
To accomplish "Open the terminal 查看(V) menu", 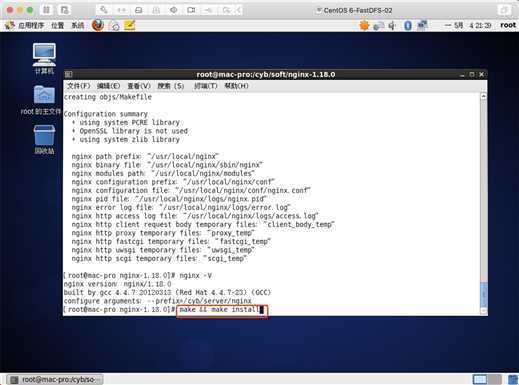I will (139, 86).
